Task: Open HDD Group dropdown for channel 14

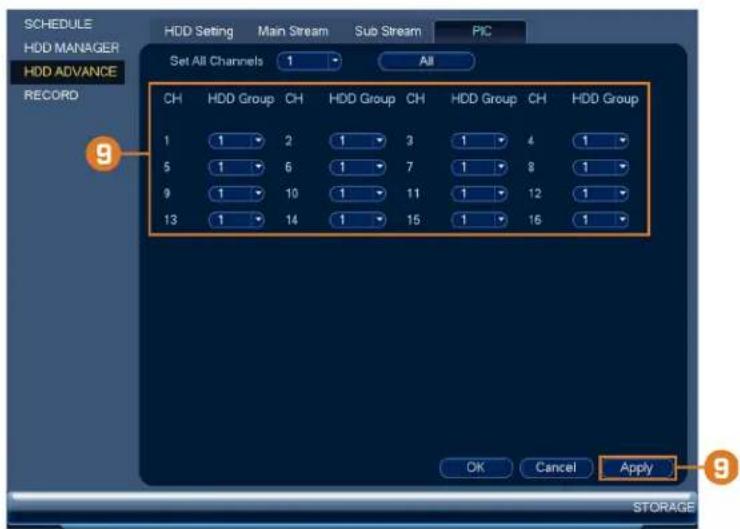Action: point(358,220)
